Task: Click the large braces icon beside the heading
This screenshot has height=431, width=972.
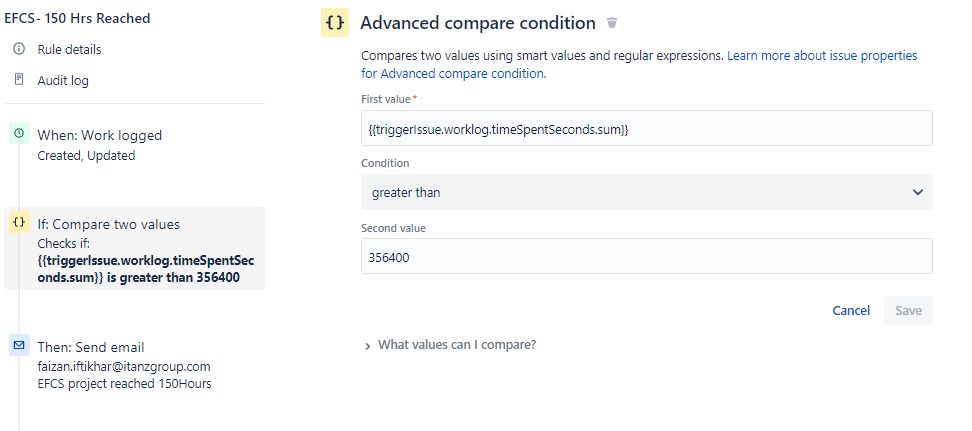Action: (335, 23)
